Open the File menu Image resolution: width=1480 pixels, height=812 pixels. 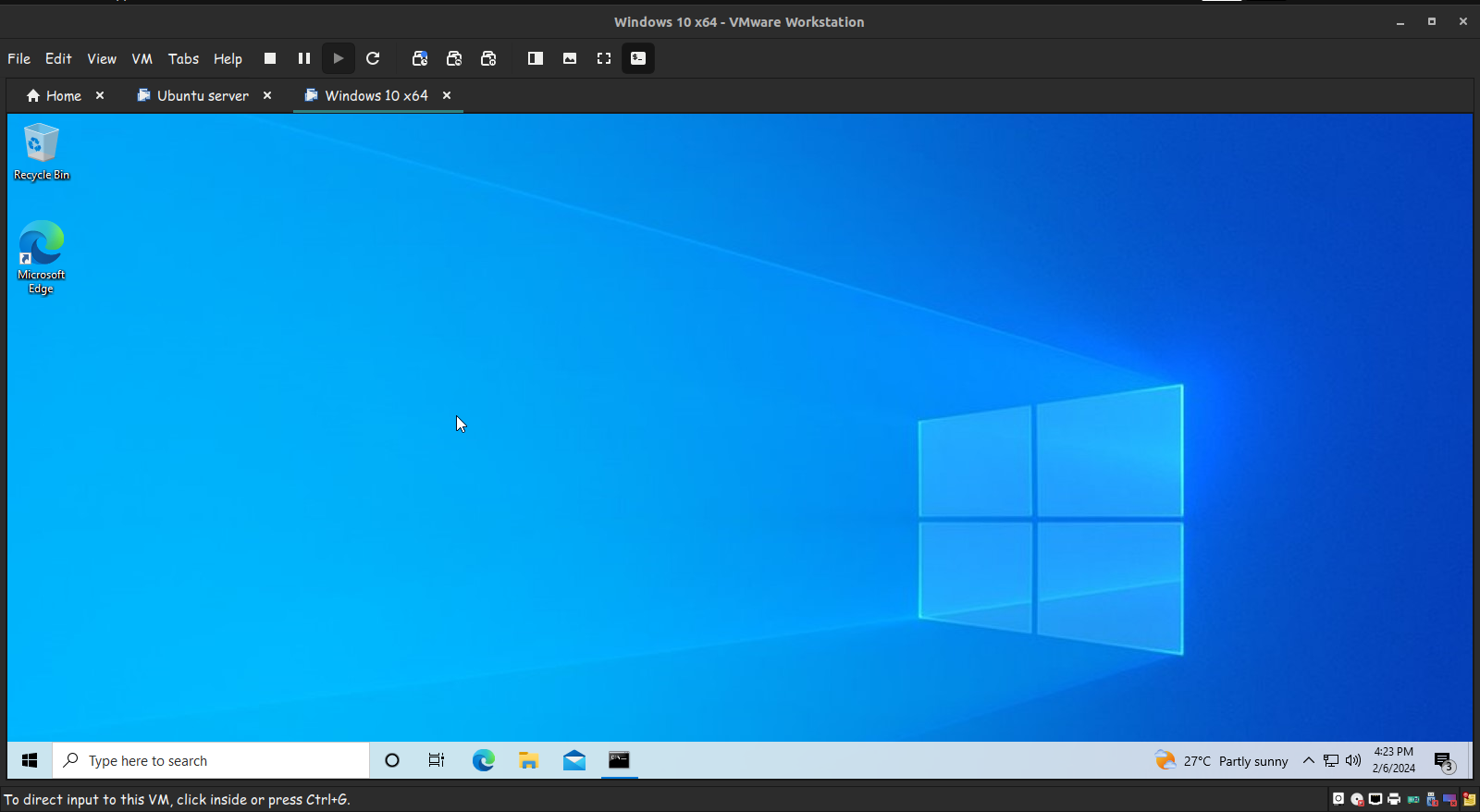[x=19, y=58]
